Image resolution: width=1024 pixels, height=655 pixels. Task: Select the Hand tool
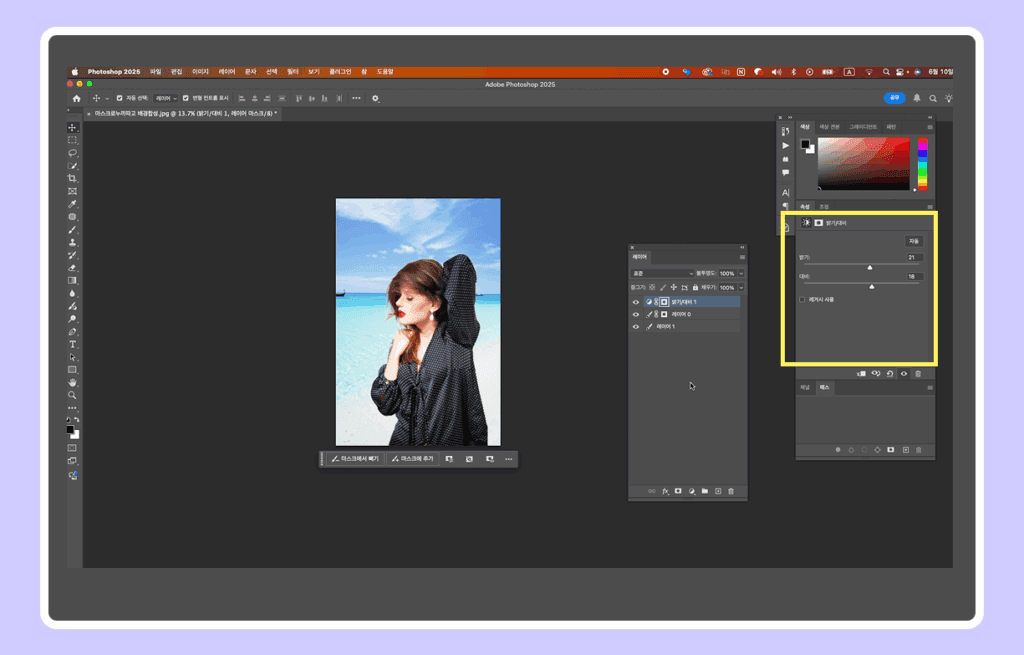(72, 382)
